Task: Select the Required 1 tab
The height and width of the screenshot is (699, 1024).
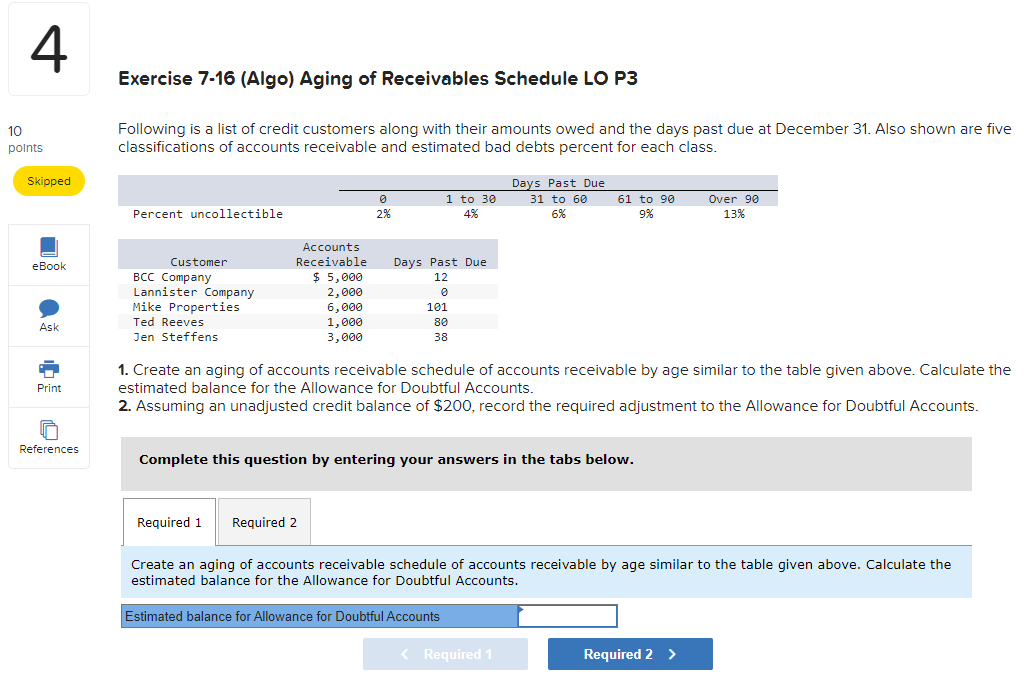Action: [168, 521]
